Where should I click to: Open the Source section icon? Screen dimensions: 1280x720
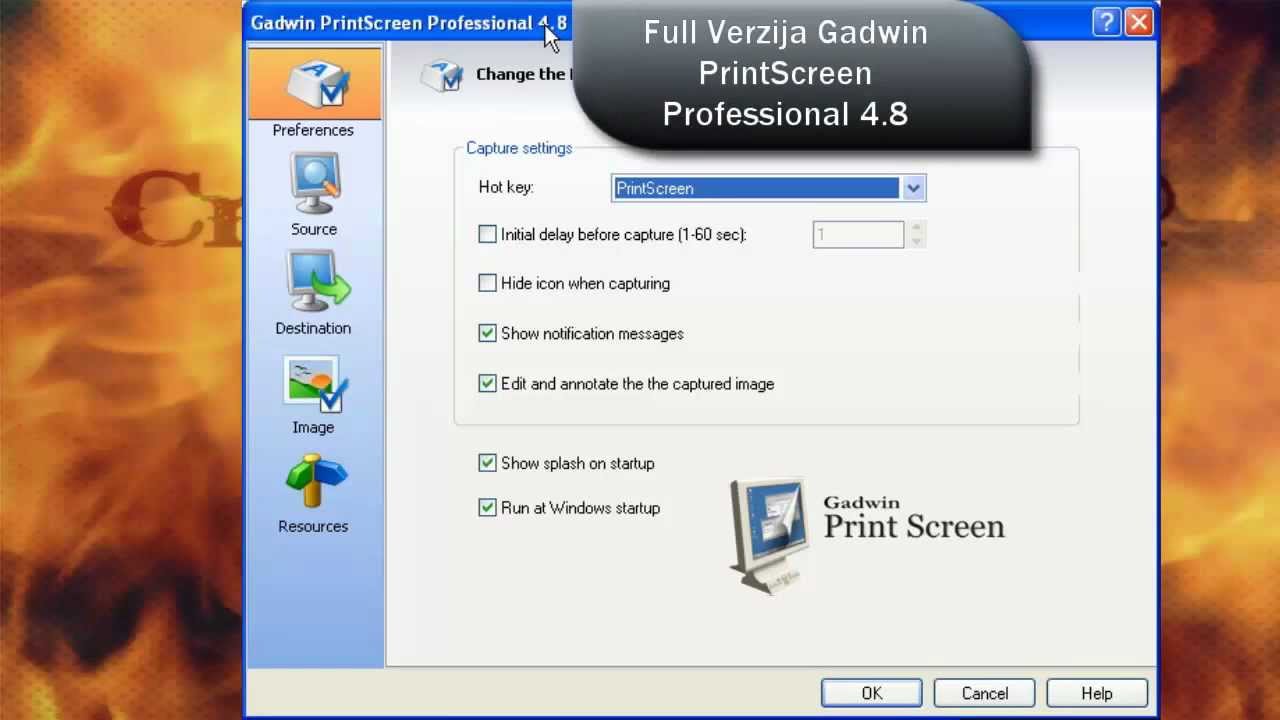(x=315, y=183)
